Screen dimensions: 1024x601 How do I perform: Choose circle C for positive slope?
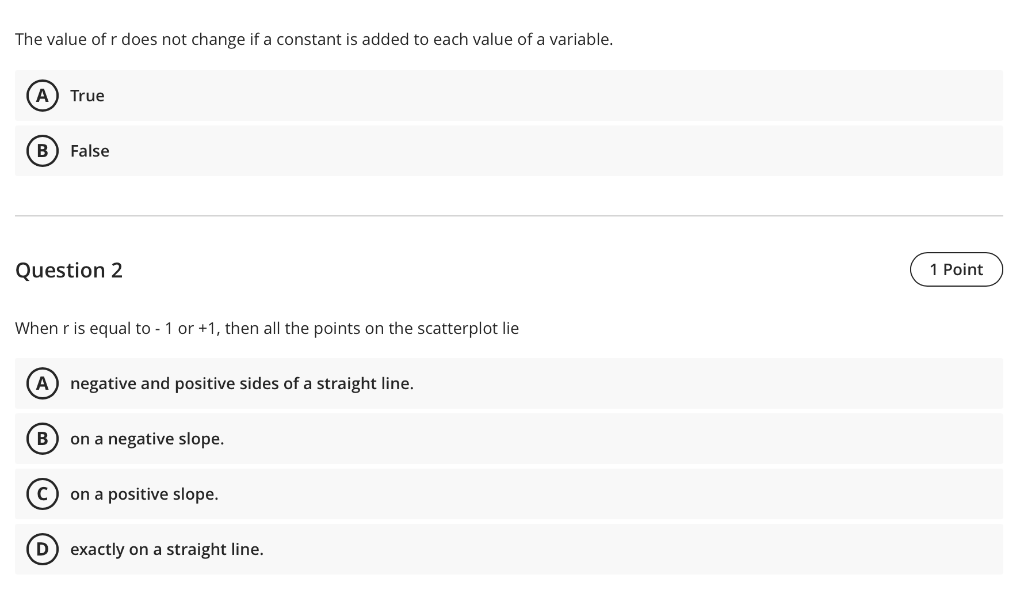coord(42,494)
